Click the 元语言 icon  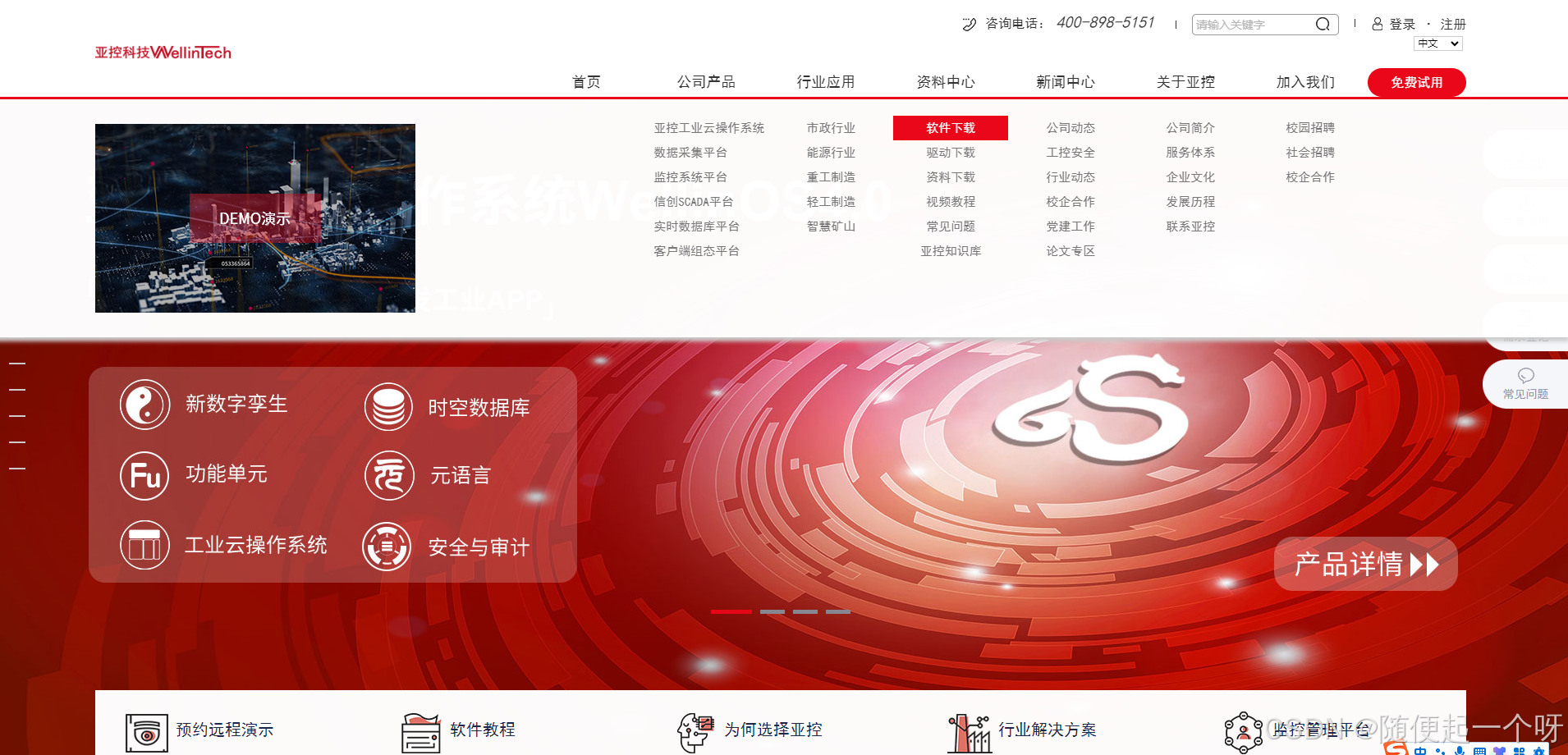(x=387, y=476)
